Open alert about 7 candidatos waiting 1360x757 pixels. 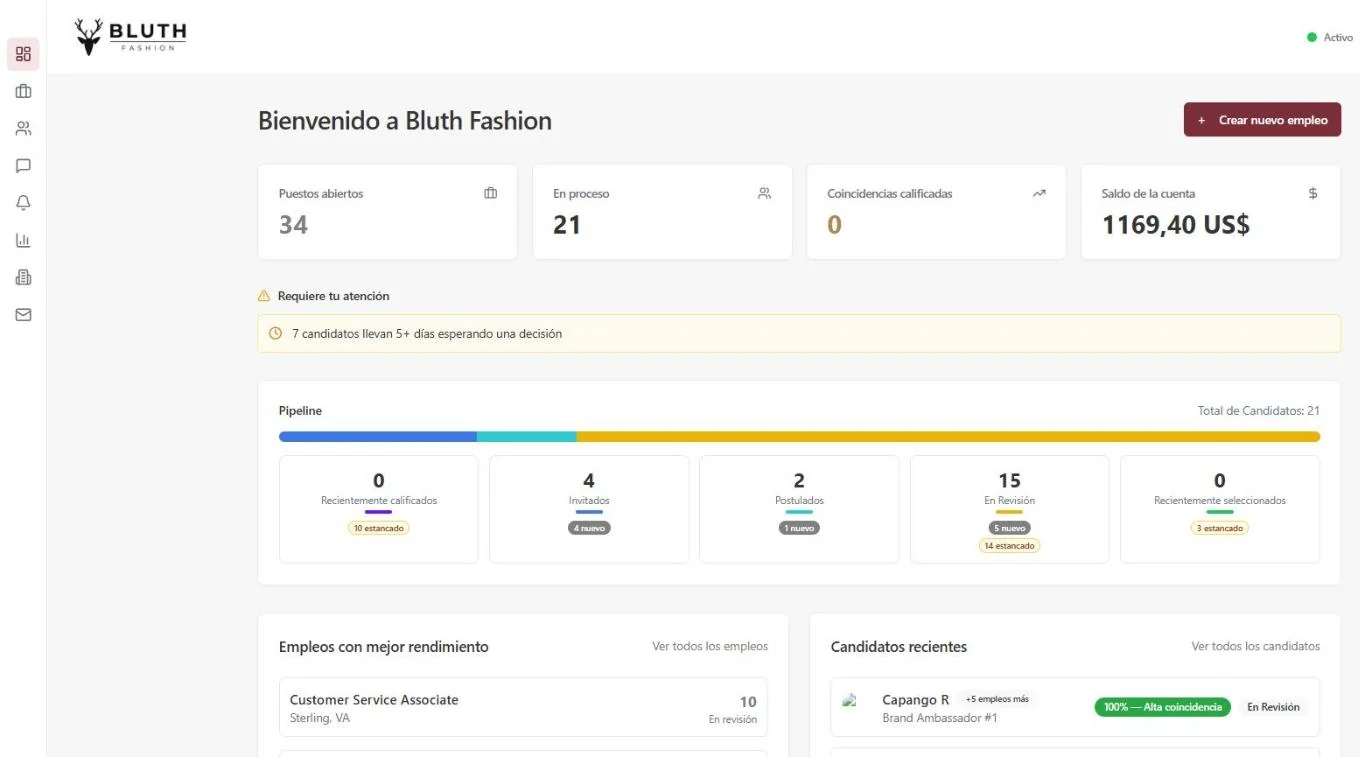799,334
